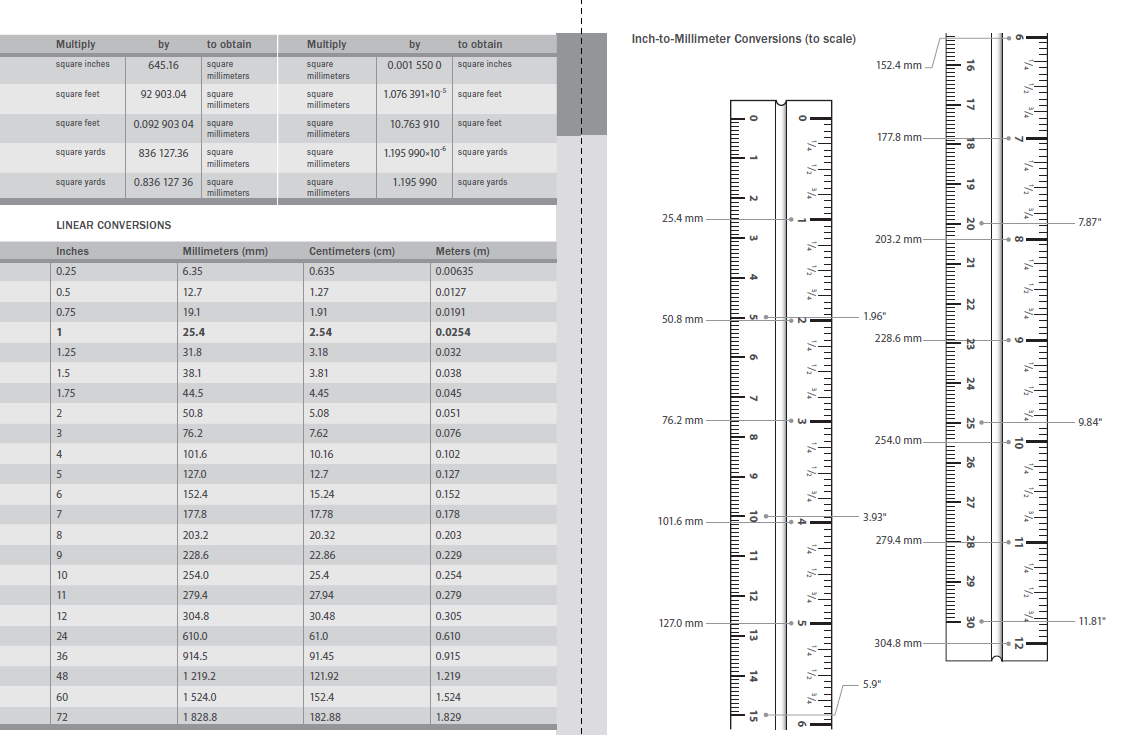Select the "15.24" centimeters cell
This screenshot has height=735, width=1144.
(x=321, y=494)
